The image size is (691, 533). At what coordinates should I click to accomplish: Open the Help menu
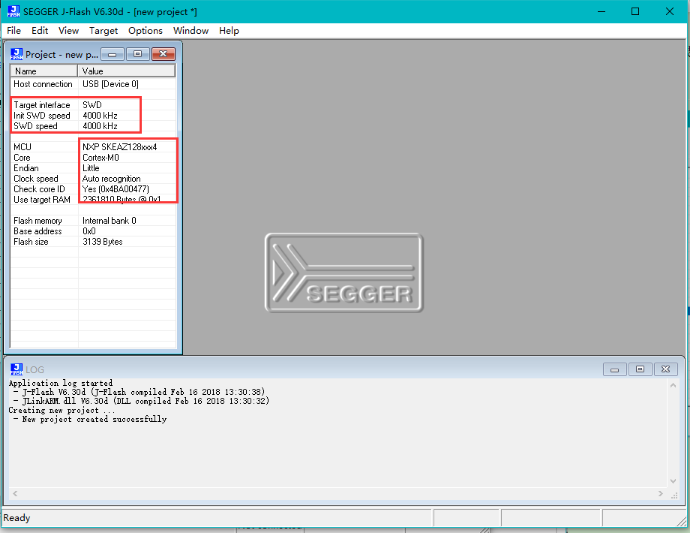coord(229,30)
